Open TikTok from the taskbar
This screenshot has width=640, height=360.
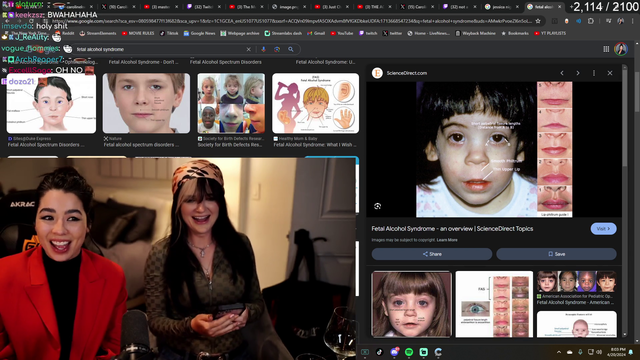[380, 352]
